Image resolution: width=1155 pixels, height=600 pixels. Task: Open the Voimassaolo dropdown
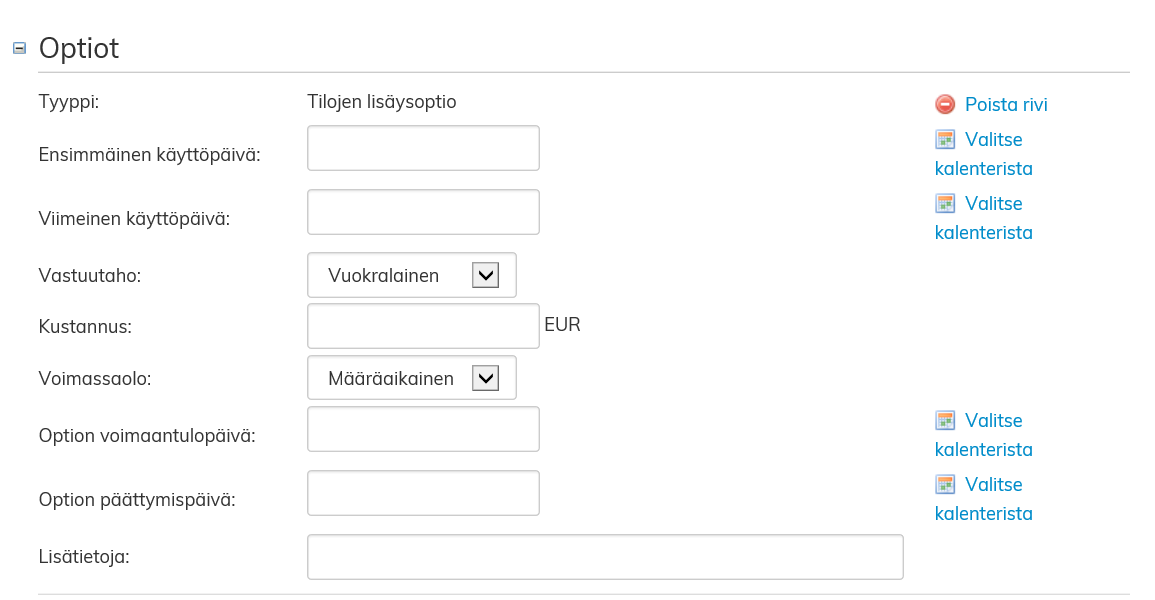411,379
